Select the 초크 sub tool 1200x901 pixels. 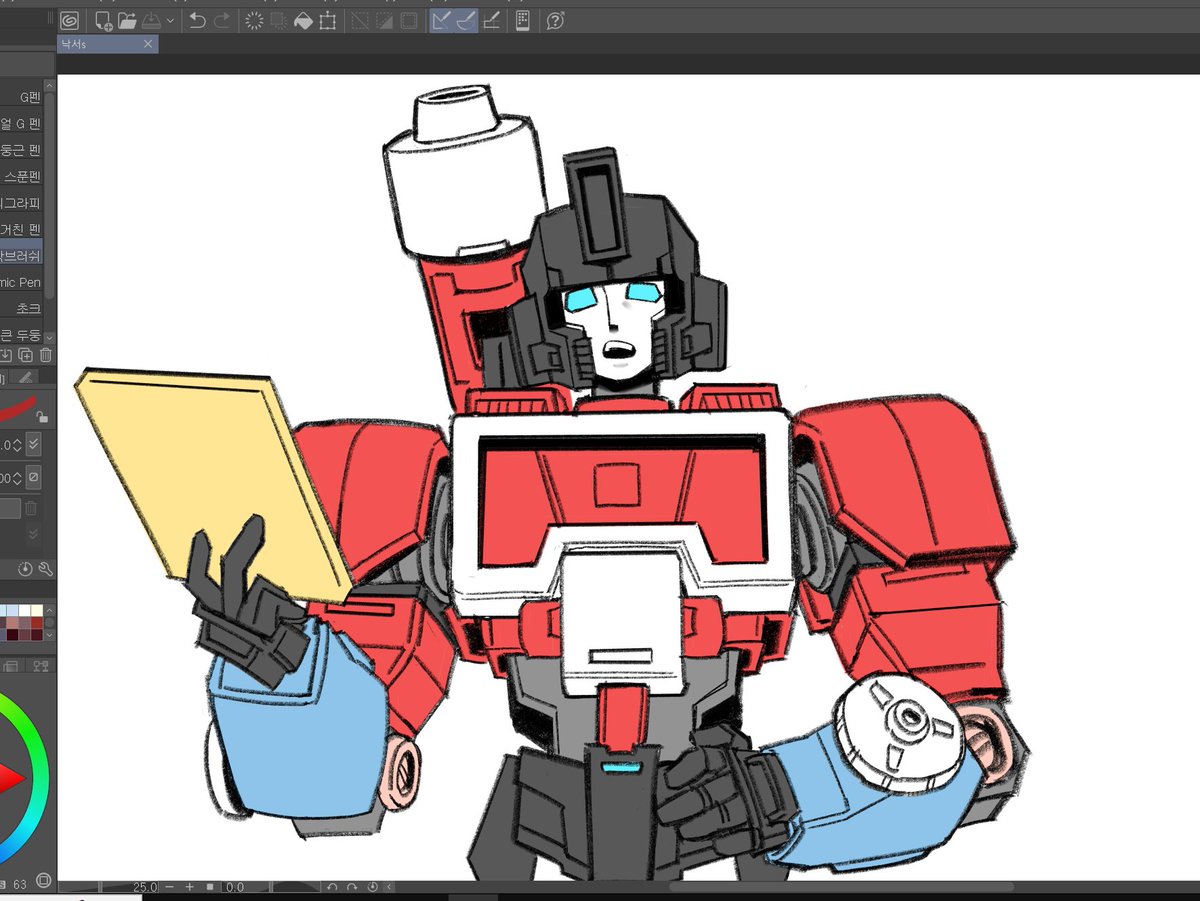[22, 309]
